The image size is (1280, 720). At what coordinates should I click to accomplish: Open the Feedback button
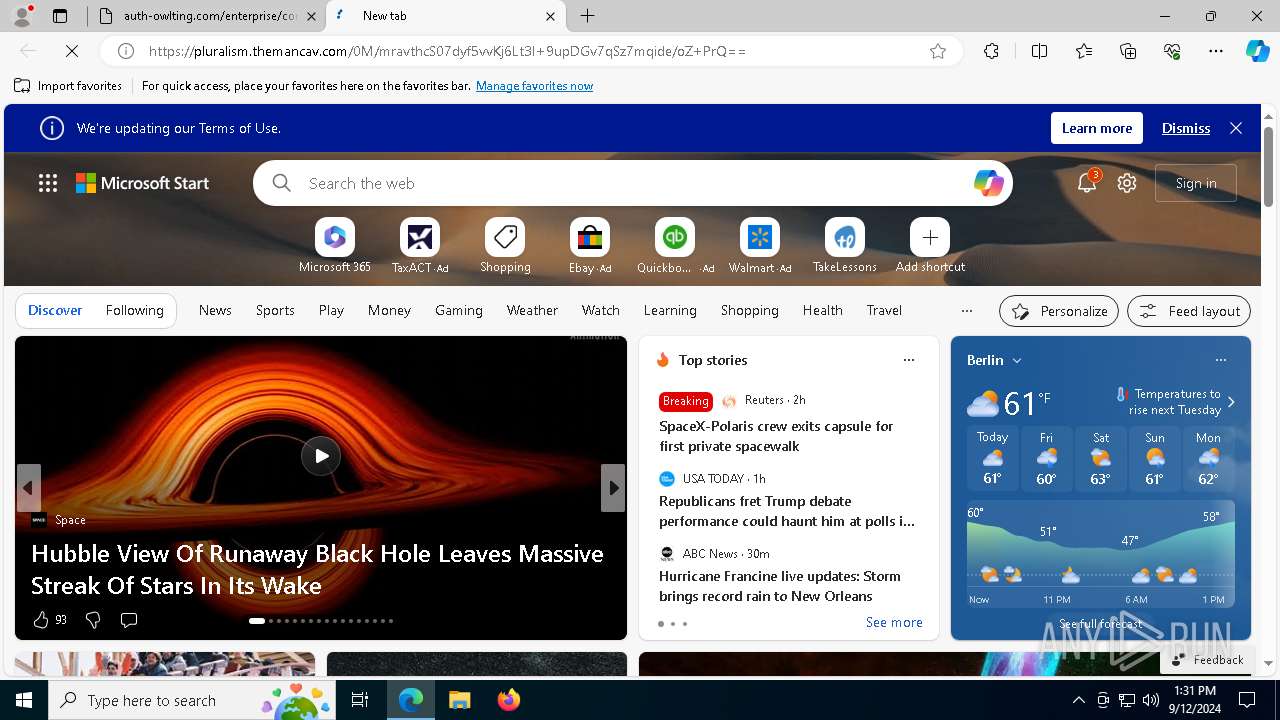(1207, 659)
